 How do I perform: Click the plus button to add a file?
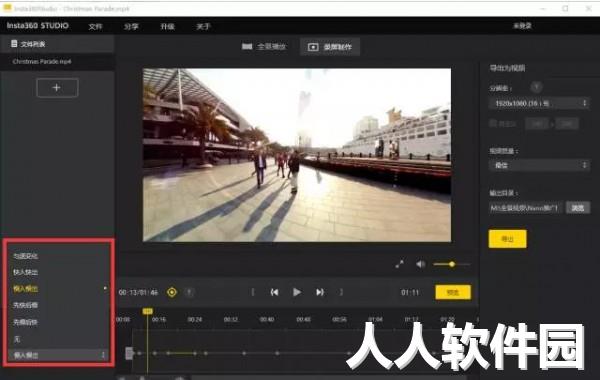[57, 88]
